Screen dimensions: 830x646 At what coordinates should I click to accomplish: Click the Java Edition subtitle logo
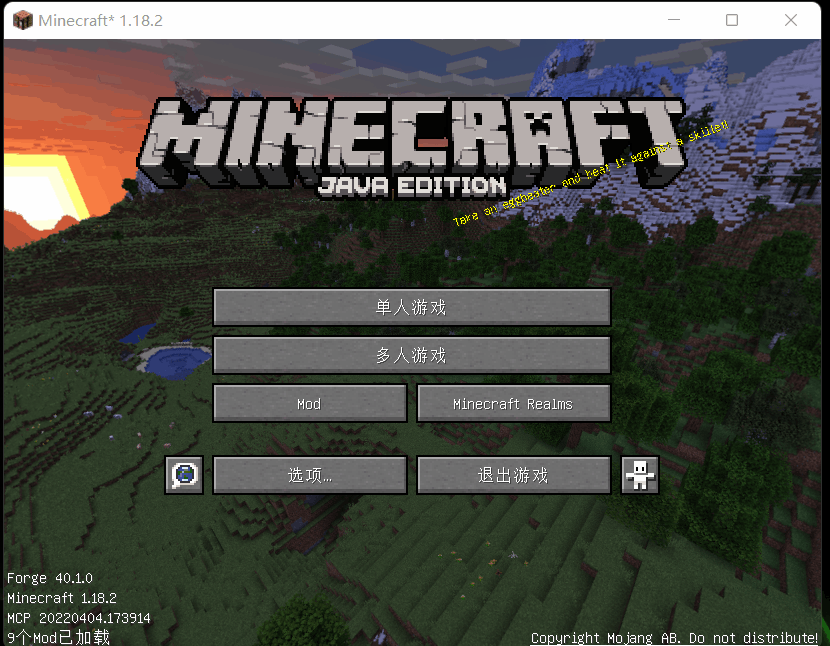[x=412, y=186]
